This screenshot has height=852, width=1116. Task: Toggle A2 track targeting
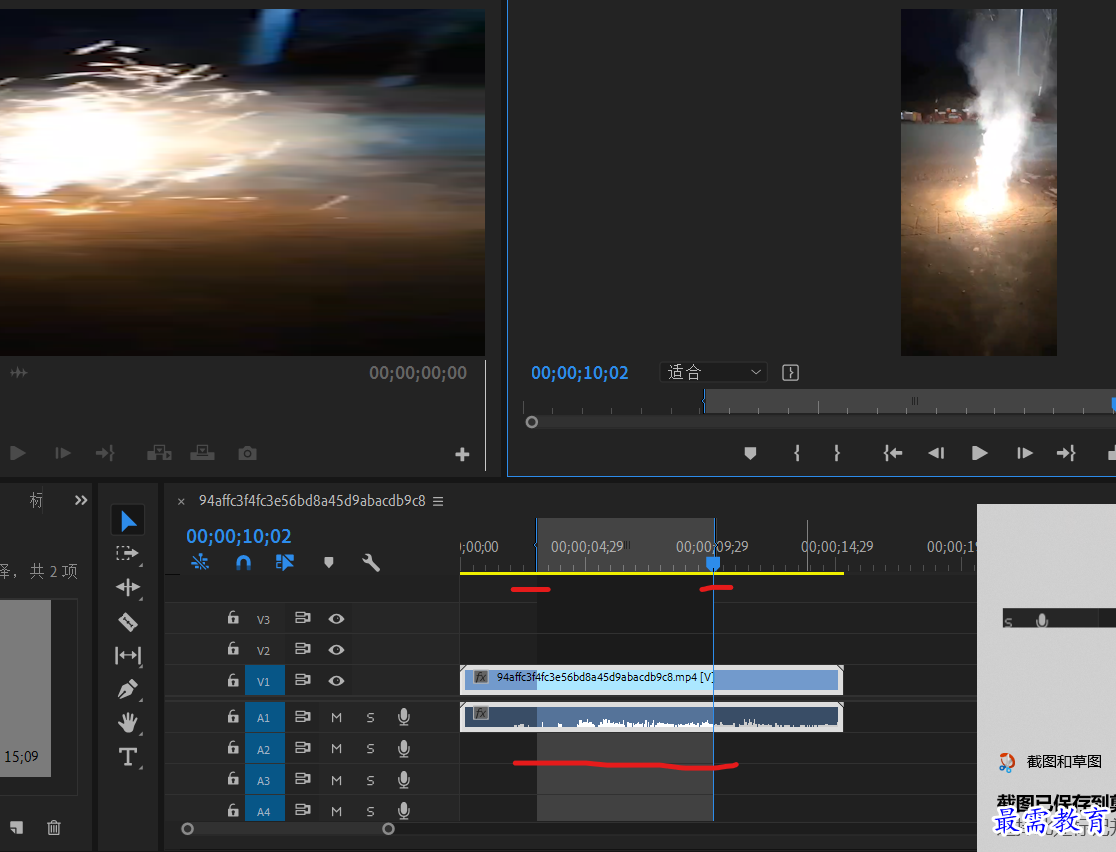264,749
